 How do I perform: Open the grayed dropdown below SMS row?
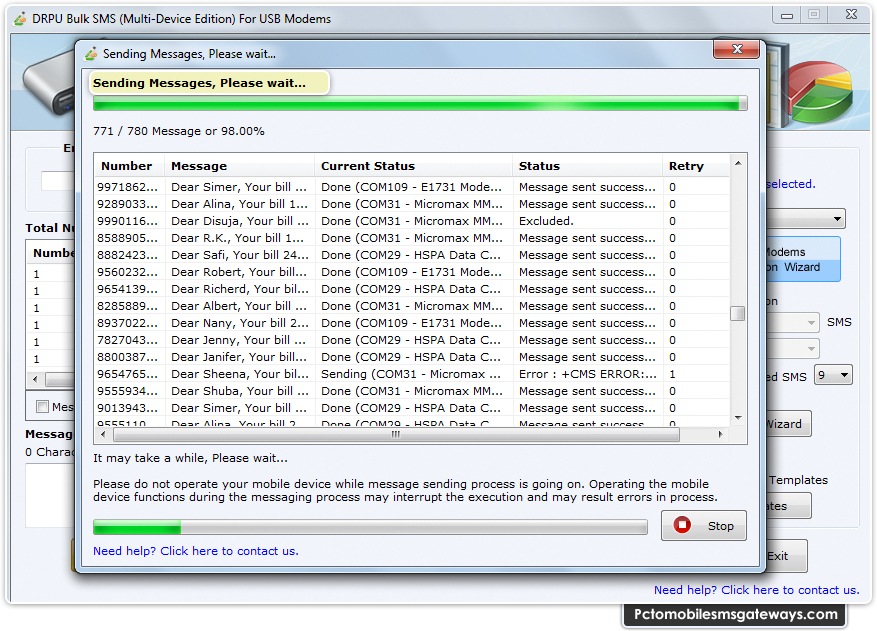click(793, 349)
